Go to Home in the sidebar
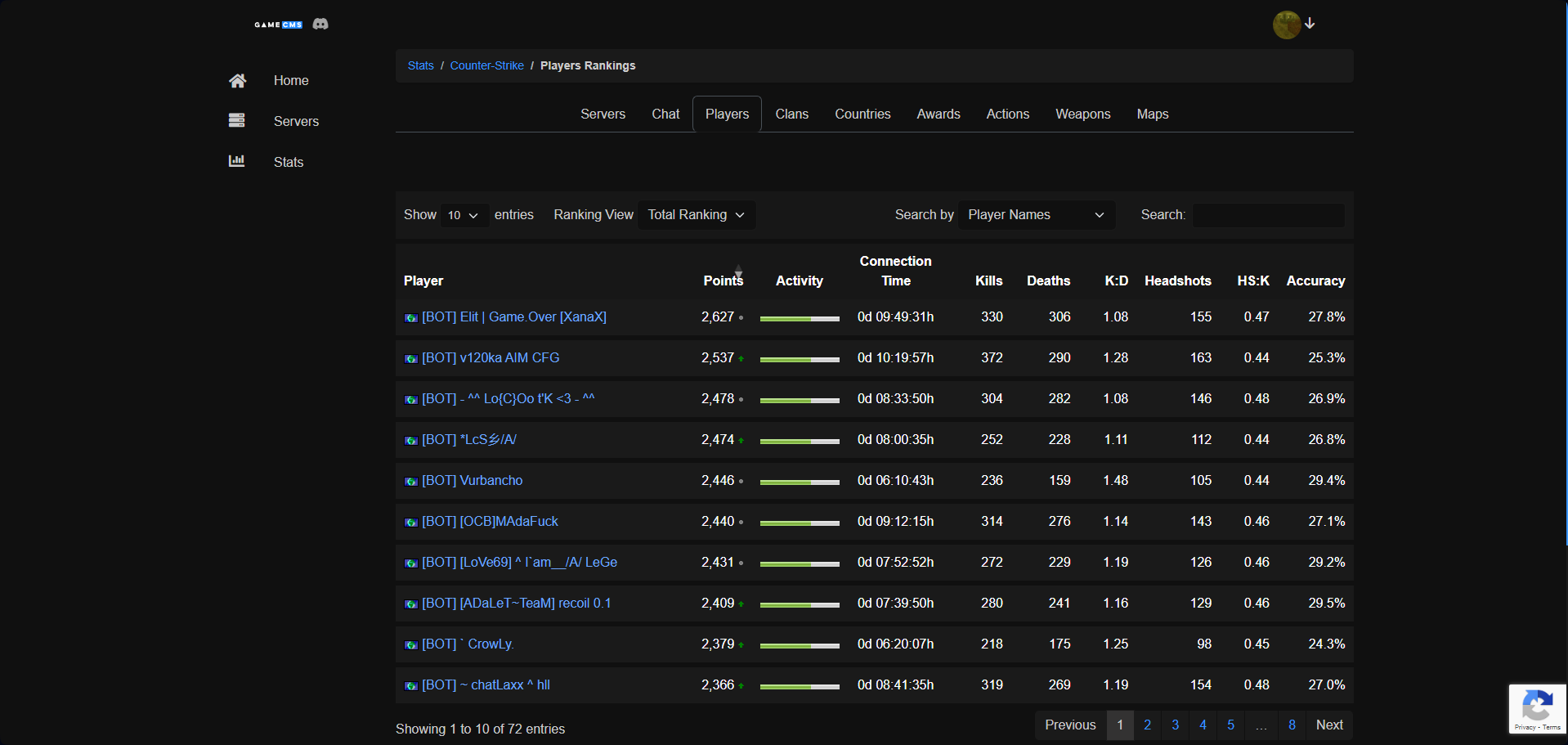Viewport: 1568px width, 745px height. (291, 80)
